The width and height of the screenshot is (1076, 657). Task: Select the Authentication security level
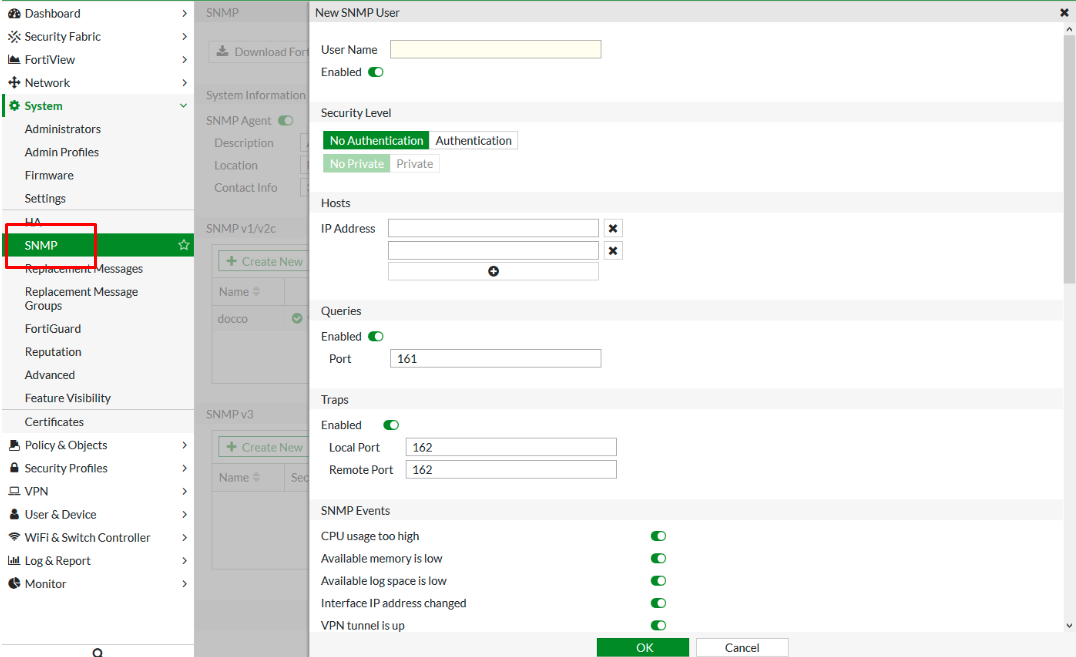(473, 140)
